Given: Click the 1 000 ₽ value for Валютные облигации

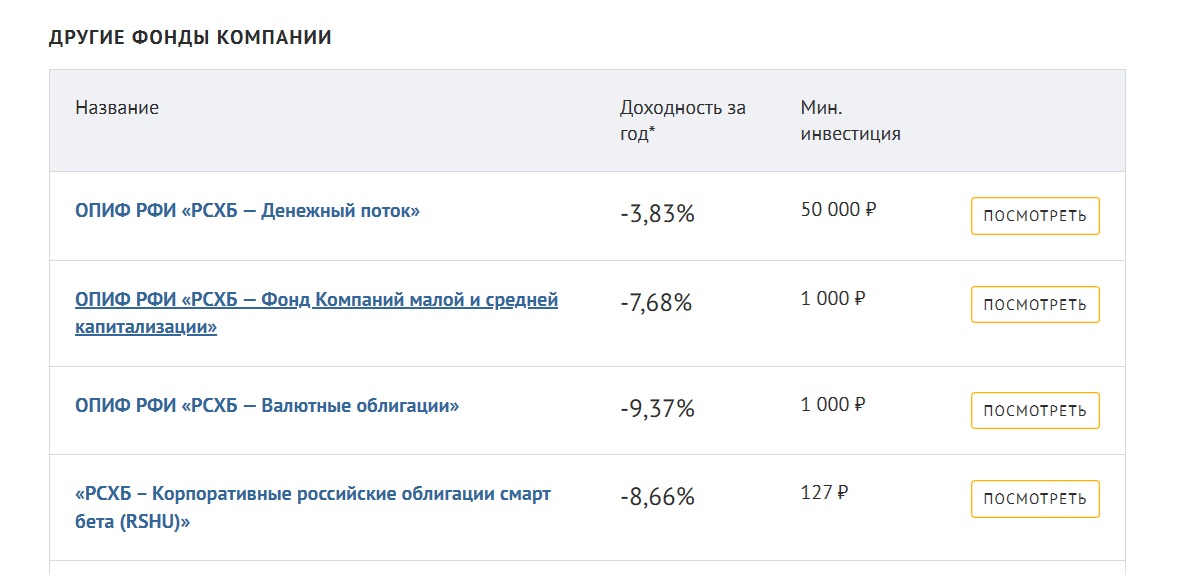Looking at the screenshot, I should (x=832, y=404).
